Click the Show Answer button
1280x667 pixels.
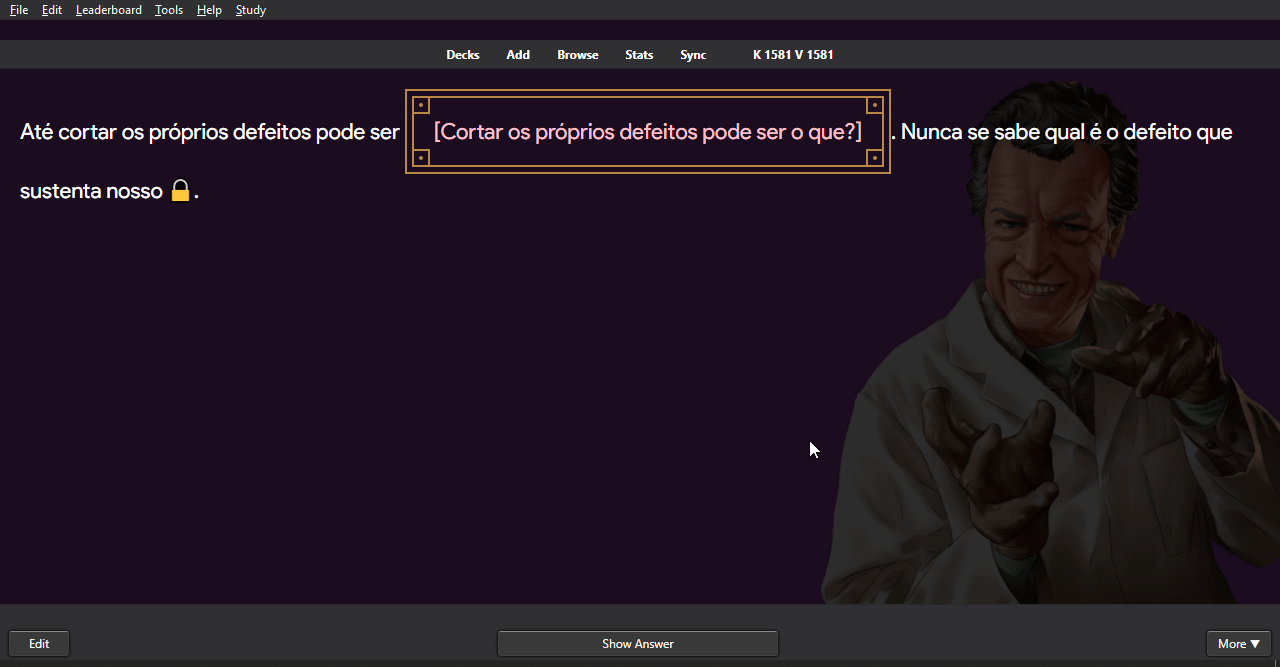(638, 644)
